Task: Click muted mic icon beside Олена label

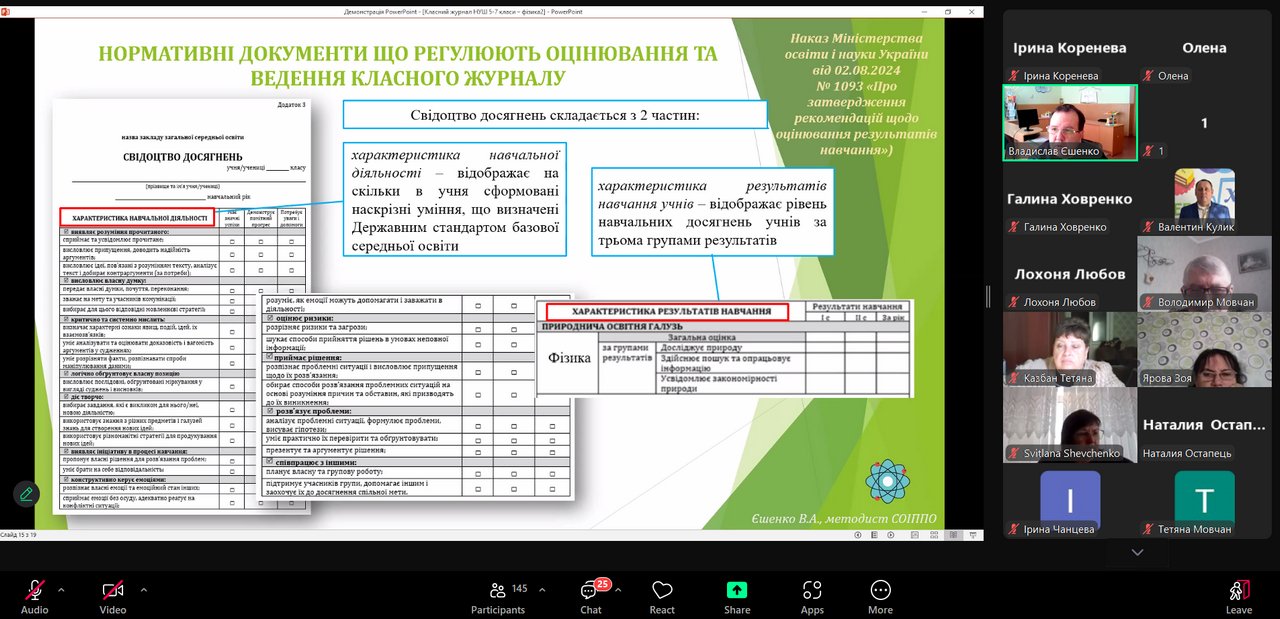Action: click(1148, 76)
